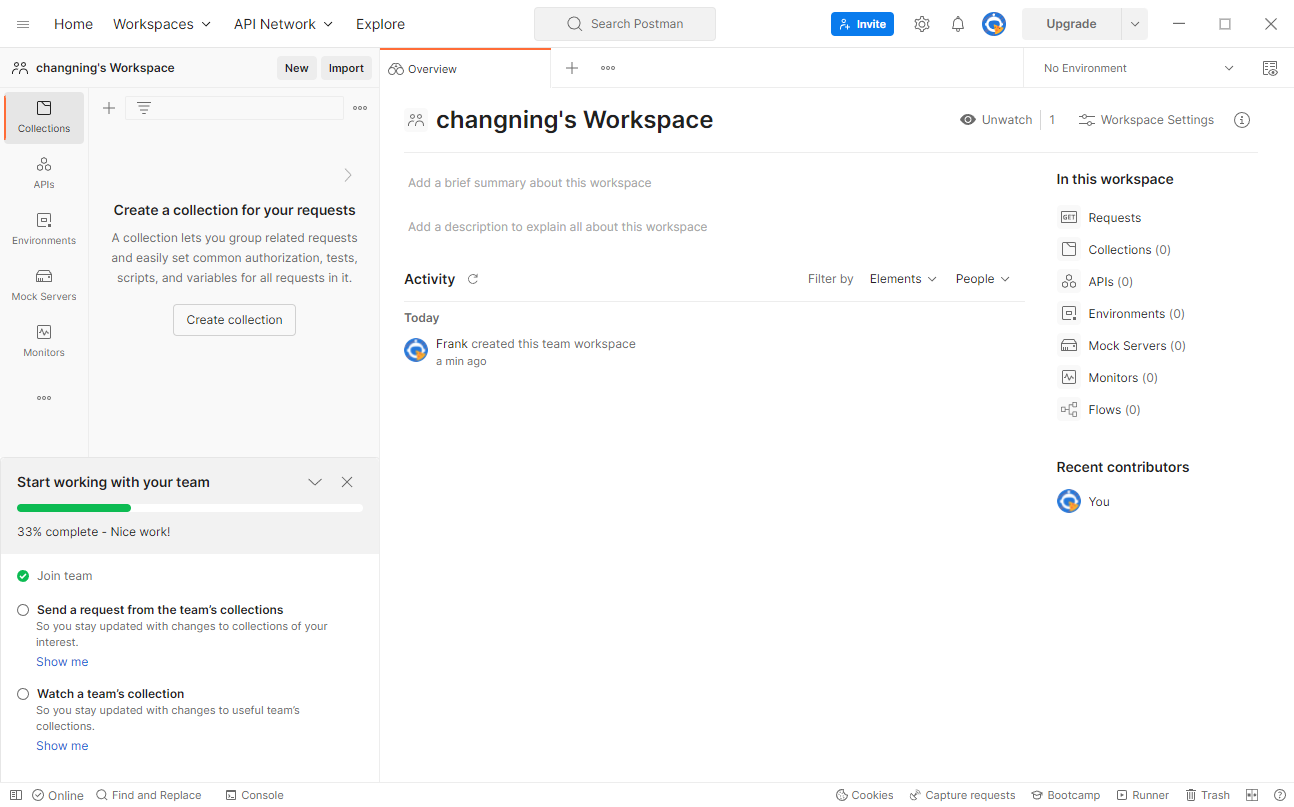Screen dimensions: 1294x807
Task: Click the Join team completed checkmark
Action: click(x=23, y=576)
